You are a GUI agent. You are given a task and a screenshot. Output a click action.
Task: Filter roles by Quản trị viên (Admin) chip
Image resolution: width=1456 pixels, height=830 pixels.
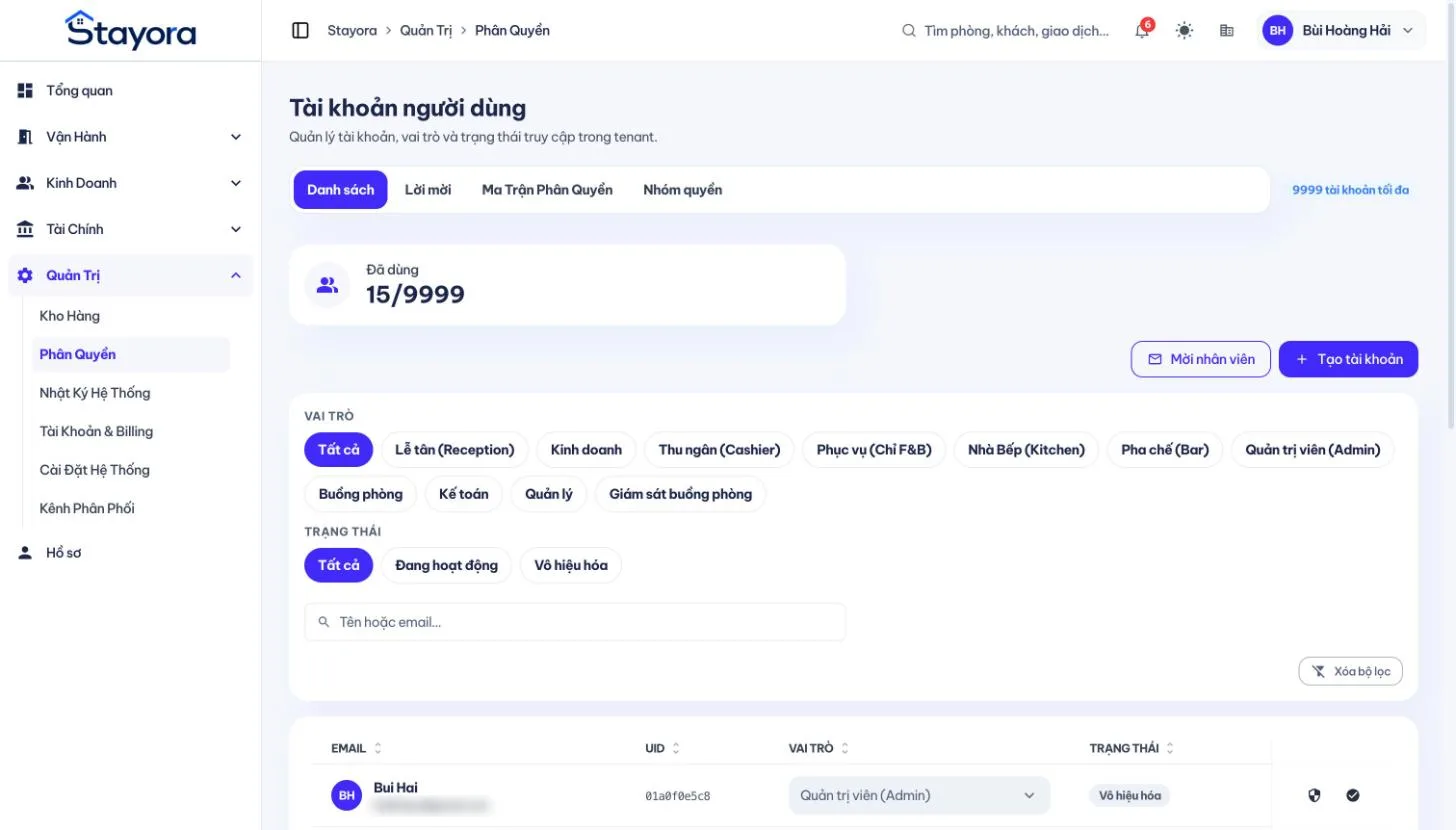pyautogui.click(x=1313, y=450)
